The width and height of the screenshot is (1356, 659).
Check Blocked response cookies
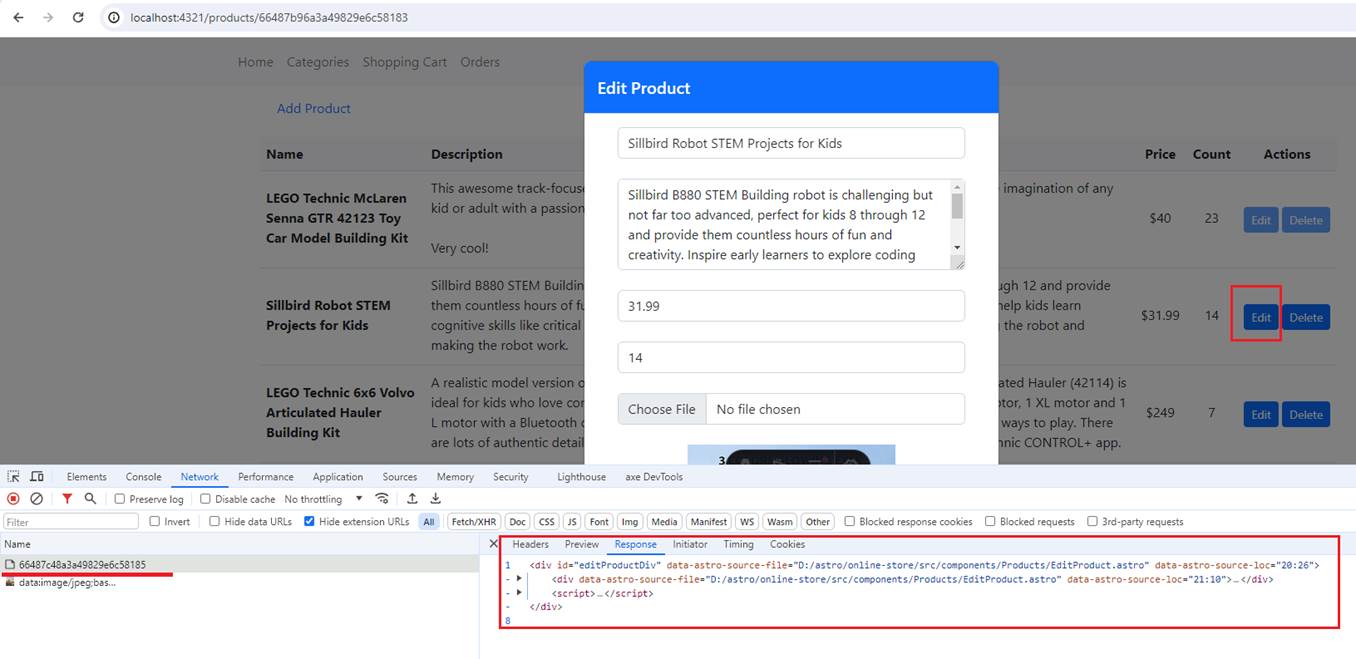(x=850, y=521)
